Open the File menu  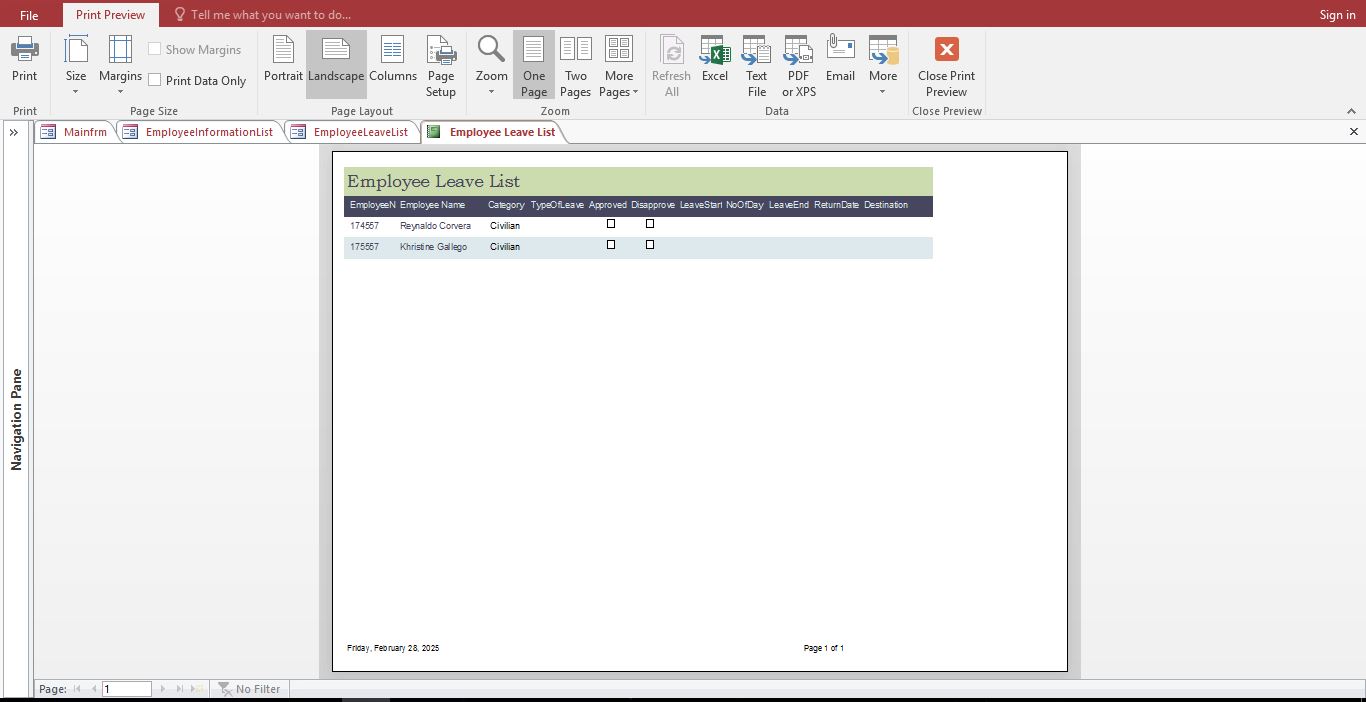coord(29,15)
